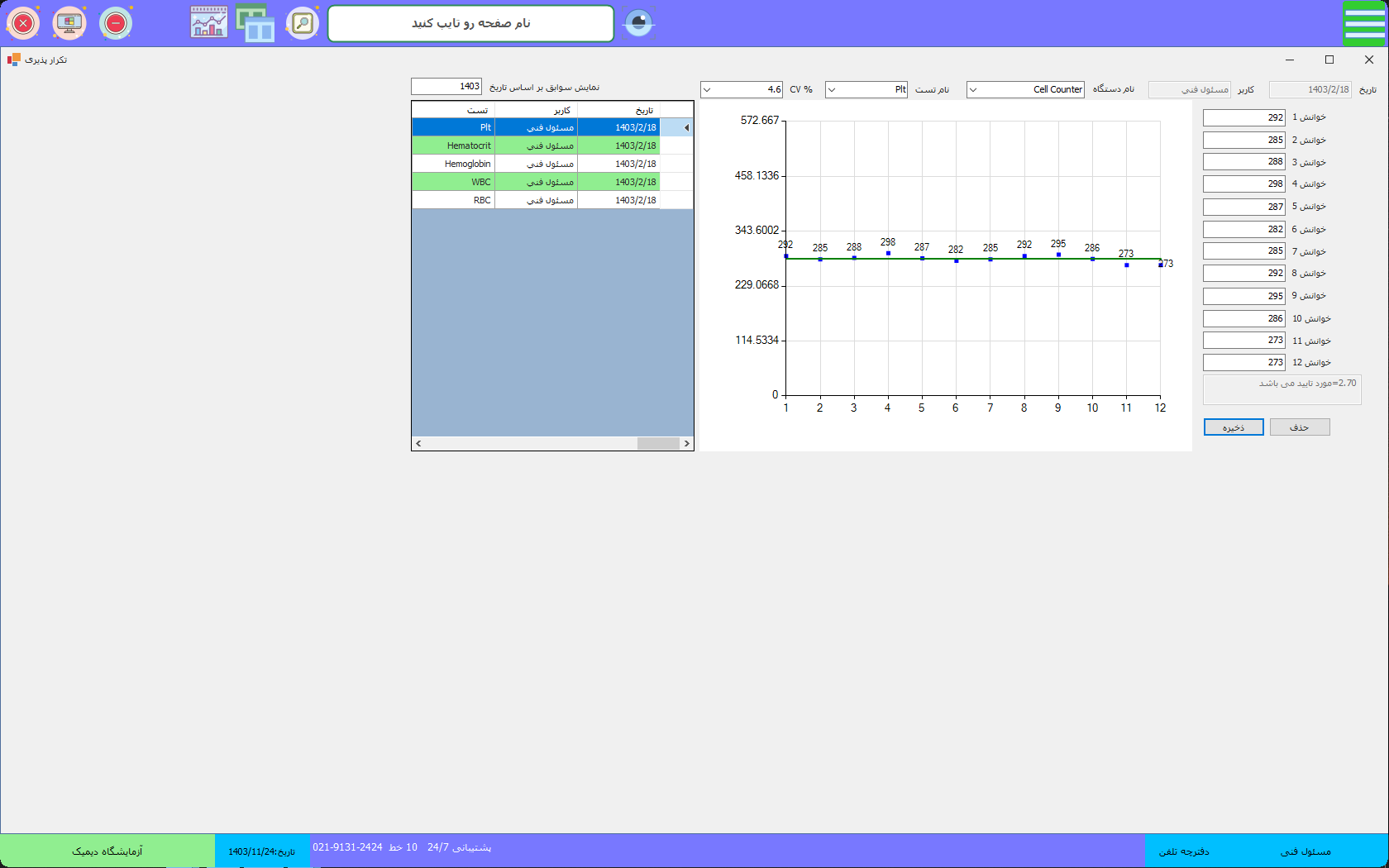Open the statistics chart icon
This screenshot has width=1389, height=868.
[x=209, y=23]
